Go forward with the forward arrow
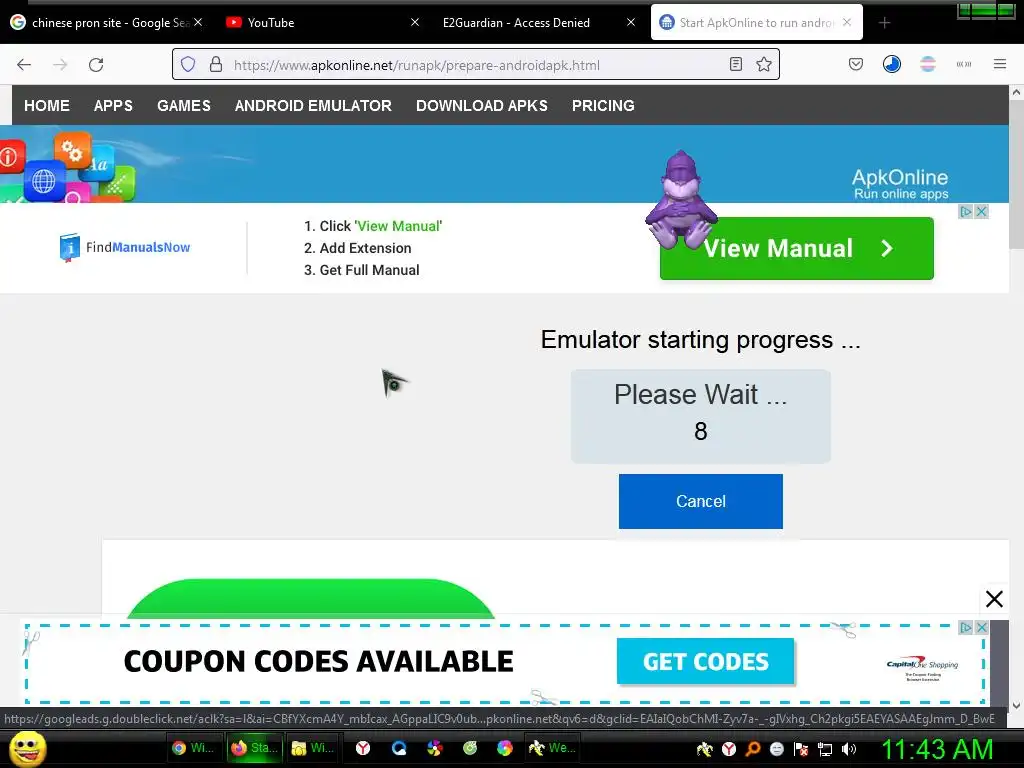Screen dimensions: 1024x768 pos(60,65)
